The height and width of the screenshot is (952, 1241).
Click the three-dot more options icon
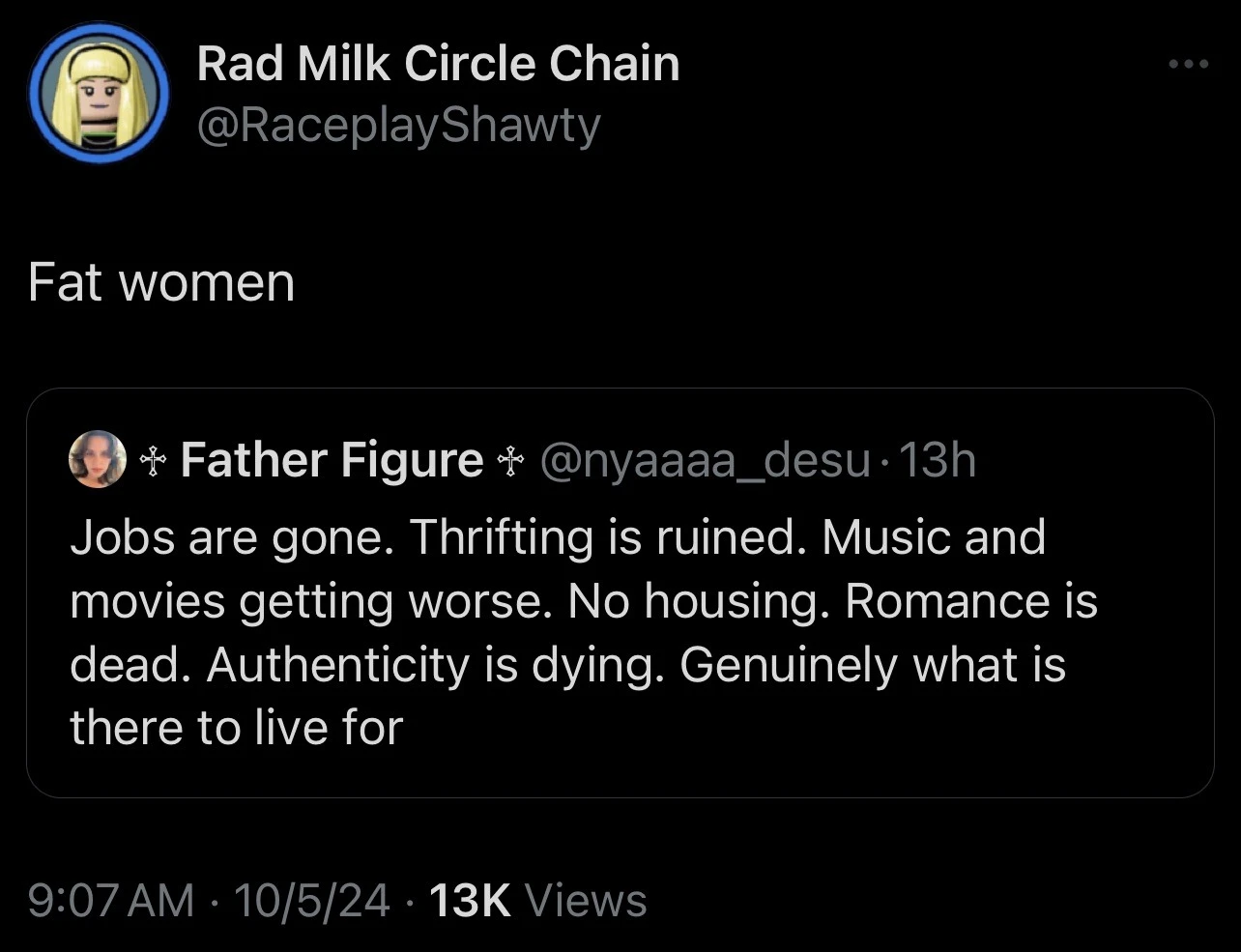tap(1188, 65)
